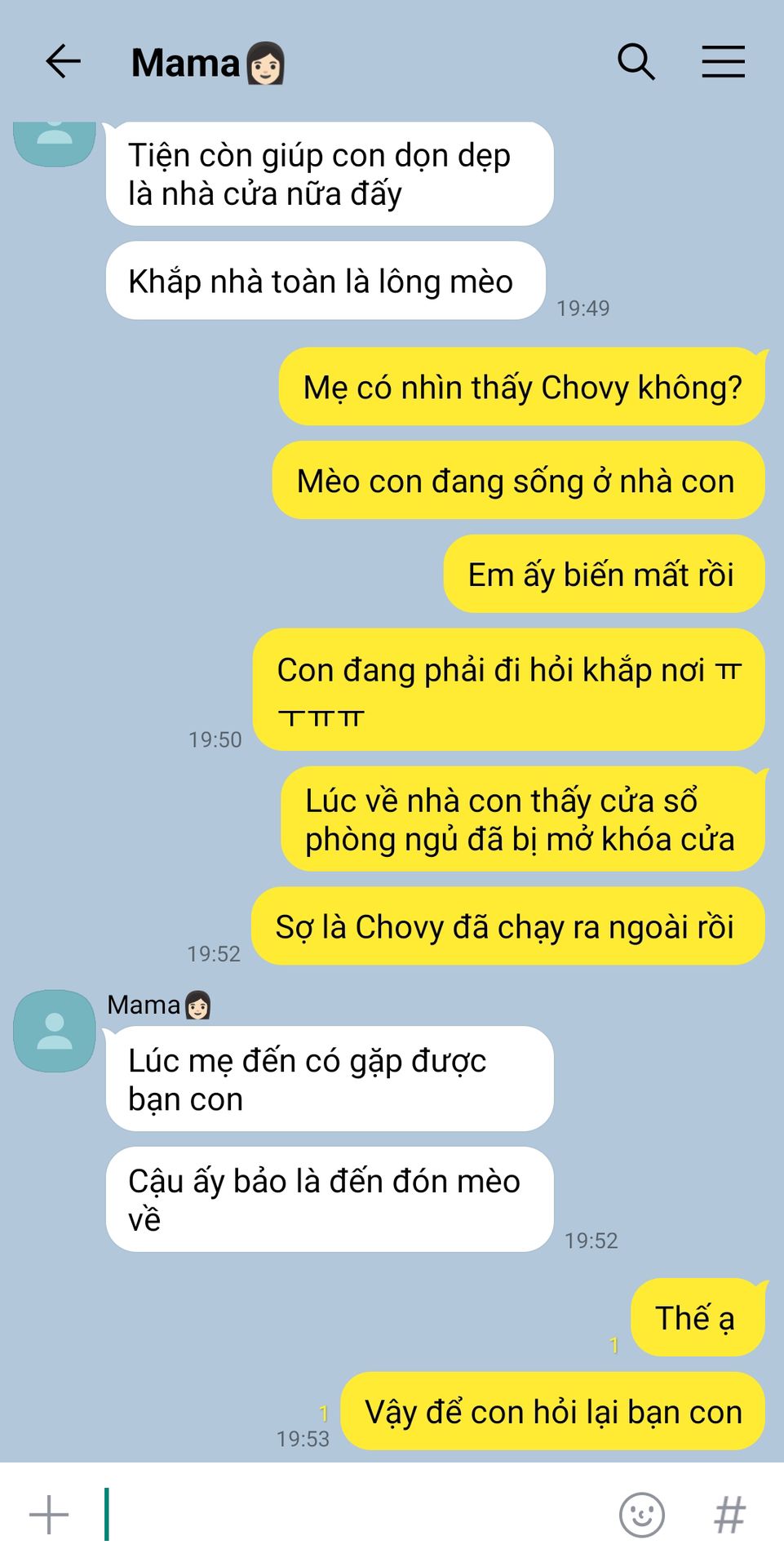The width and height of the screenshot is (784, 1567).
Task: Open the hamburger menu icon
Action: pyautogui.click(x=724, y=62)
